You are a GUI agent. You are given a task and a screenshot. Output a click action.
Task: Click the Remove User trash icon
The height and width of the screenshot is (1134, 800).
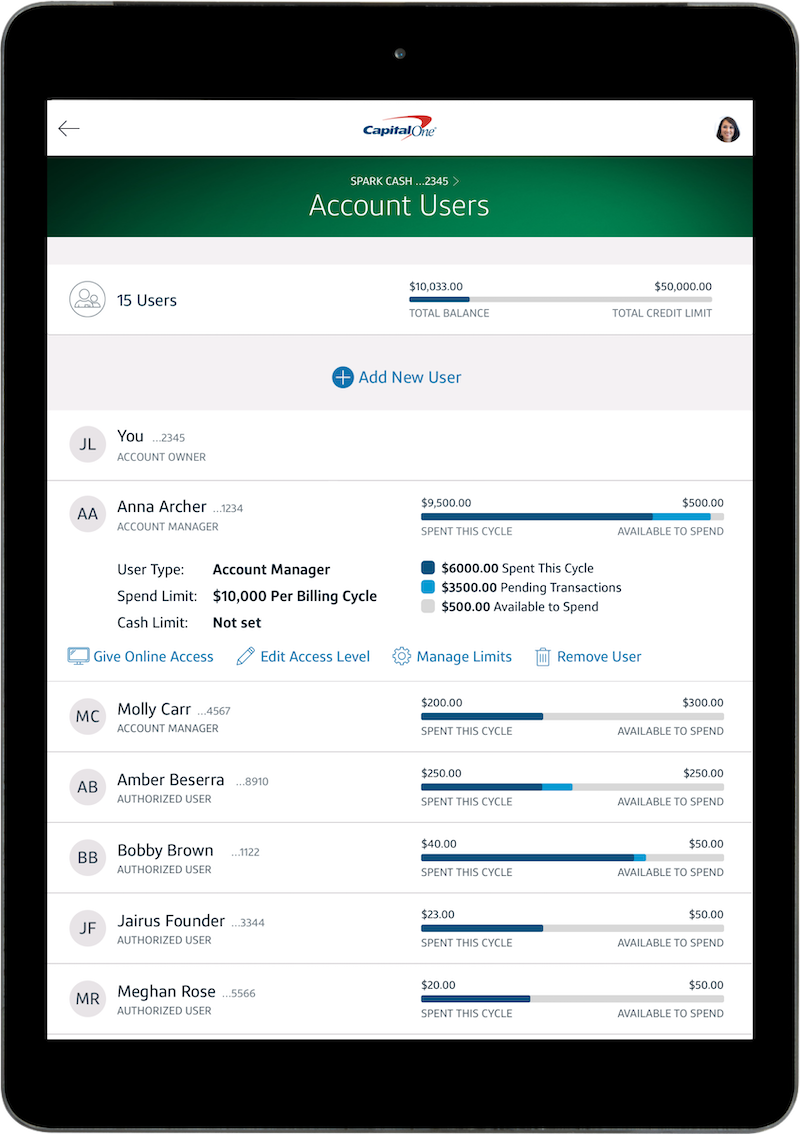click(x=543, y=656)
